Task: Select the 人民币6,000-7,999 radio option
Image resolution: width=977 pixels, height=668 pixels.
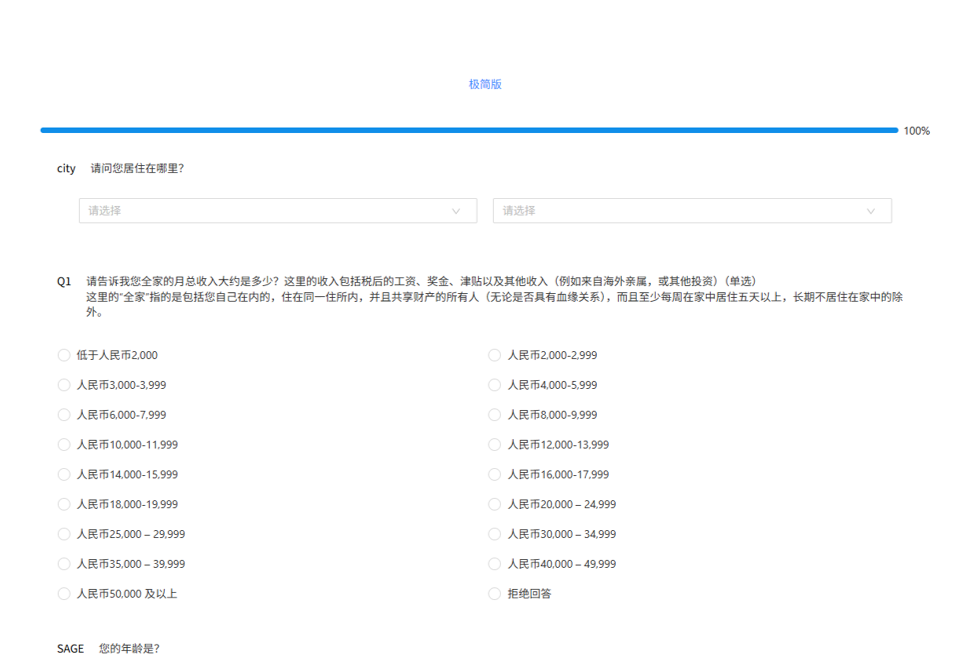Action: point(64,415)
